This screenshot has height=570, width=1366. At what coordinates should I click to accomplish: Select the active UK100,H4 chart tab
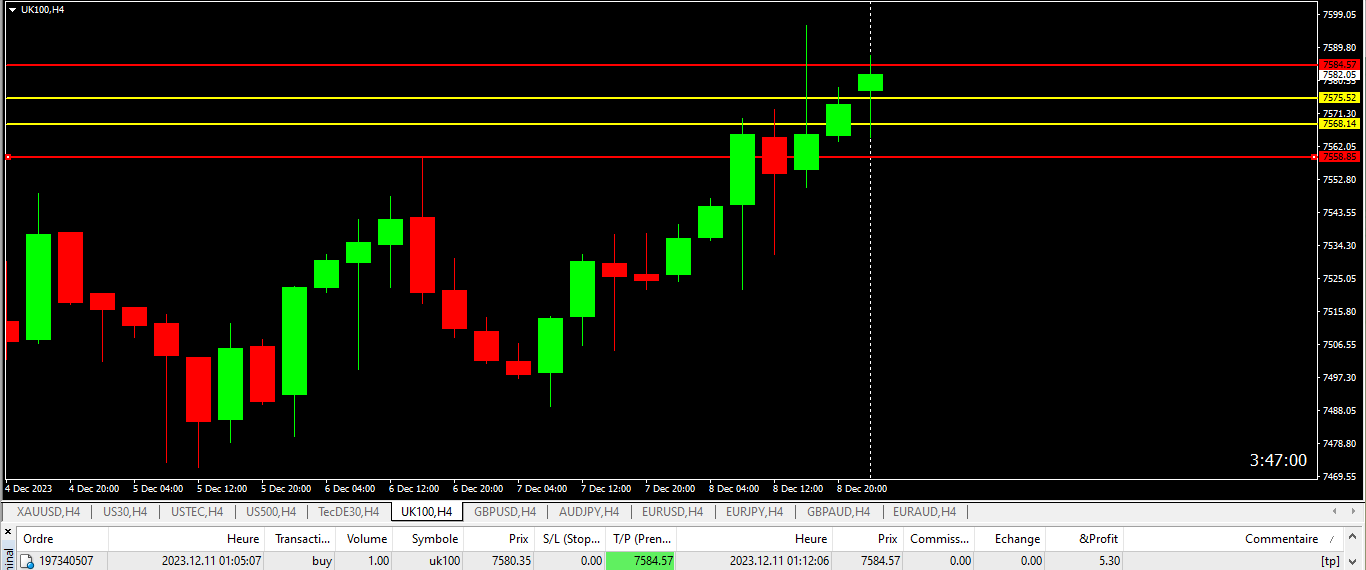coord(427,512)
